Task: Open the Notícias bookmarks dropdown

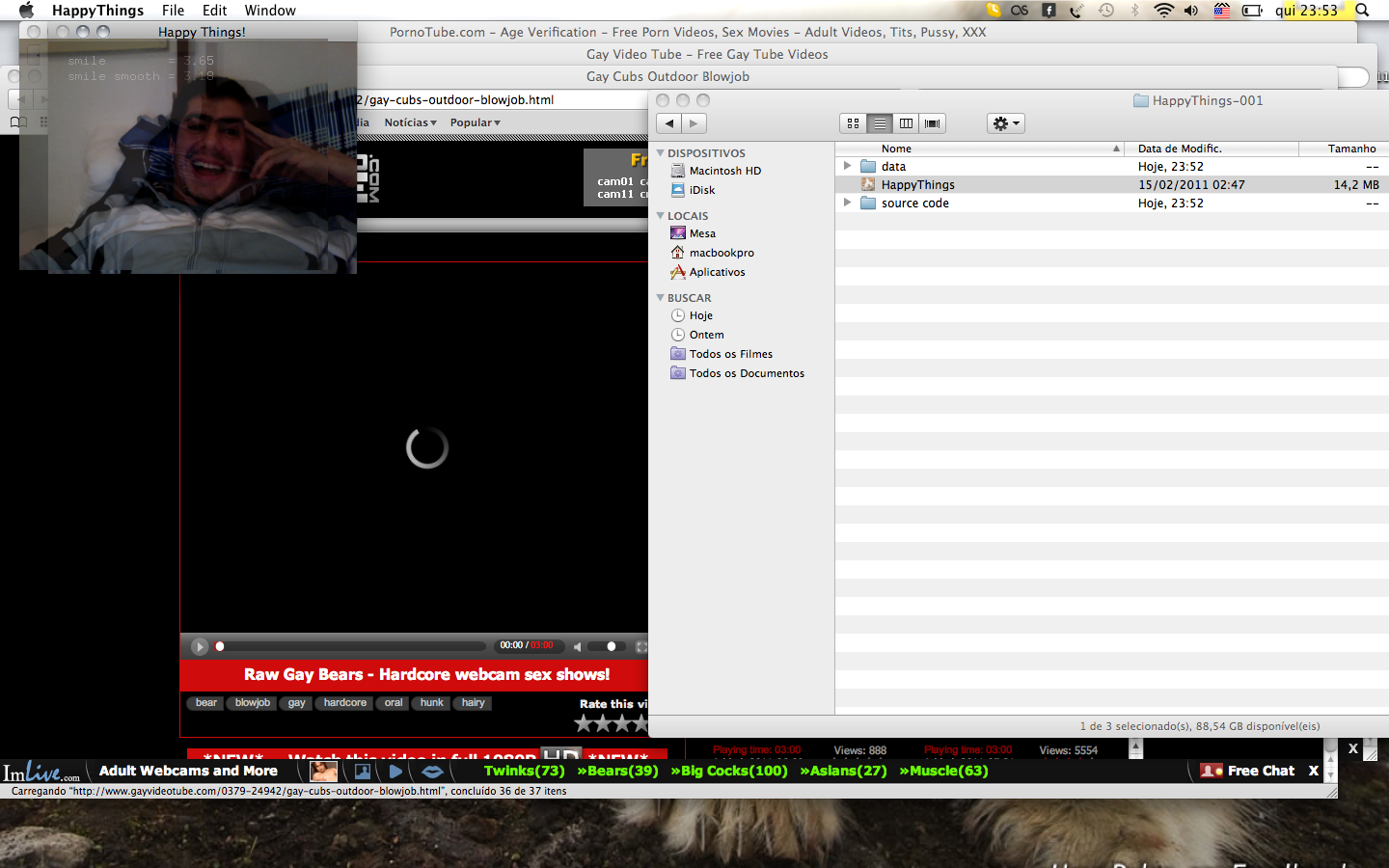Action: coord(410,122)
